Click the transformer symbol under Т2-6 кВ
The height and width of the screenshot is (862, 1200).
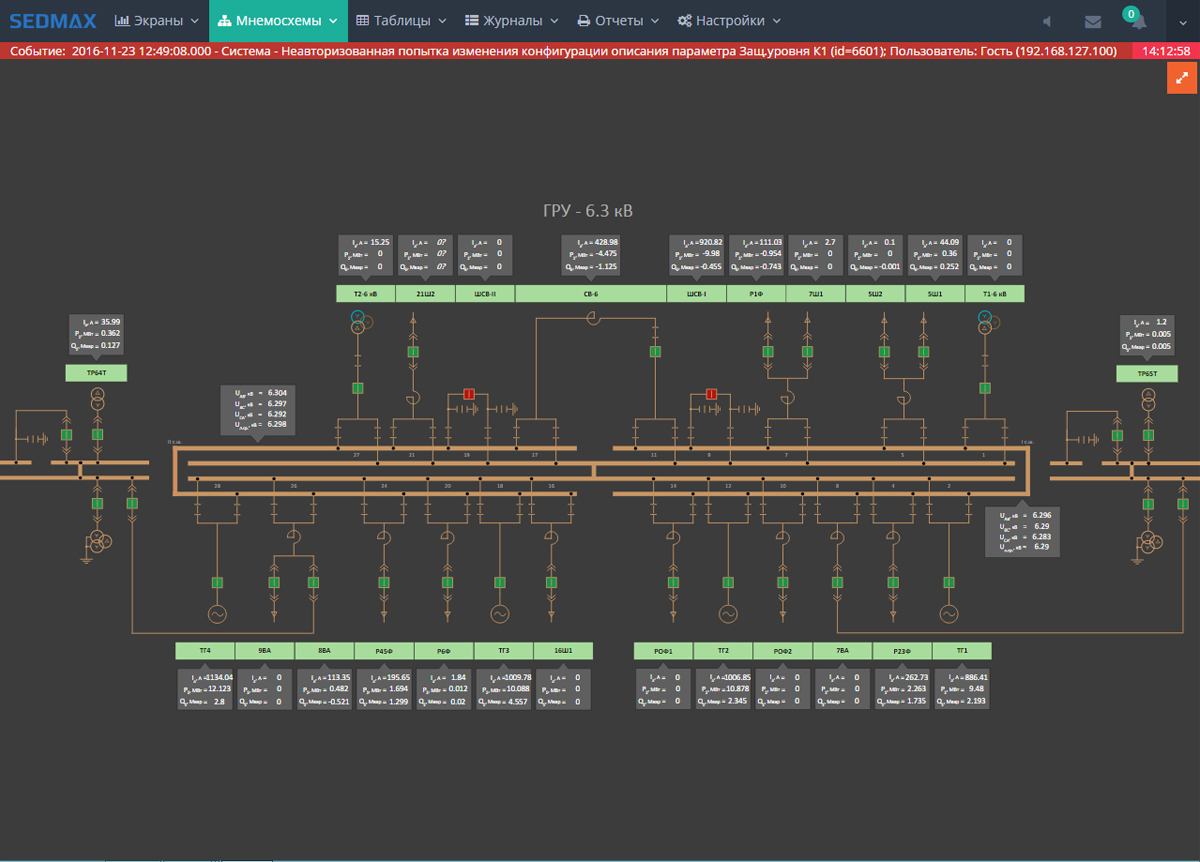pyautogui.click(x=360, y=320)
